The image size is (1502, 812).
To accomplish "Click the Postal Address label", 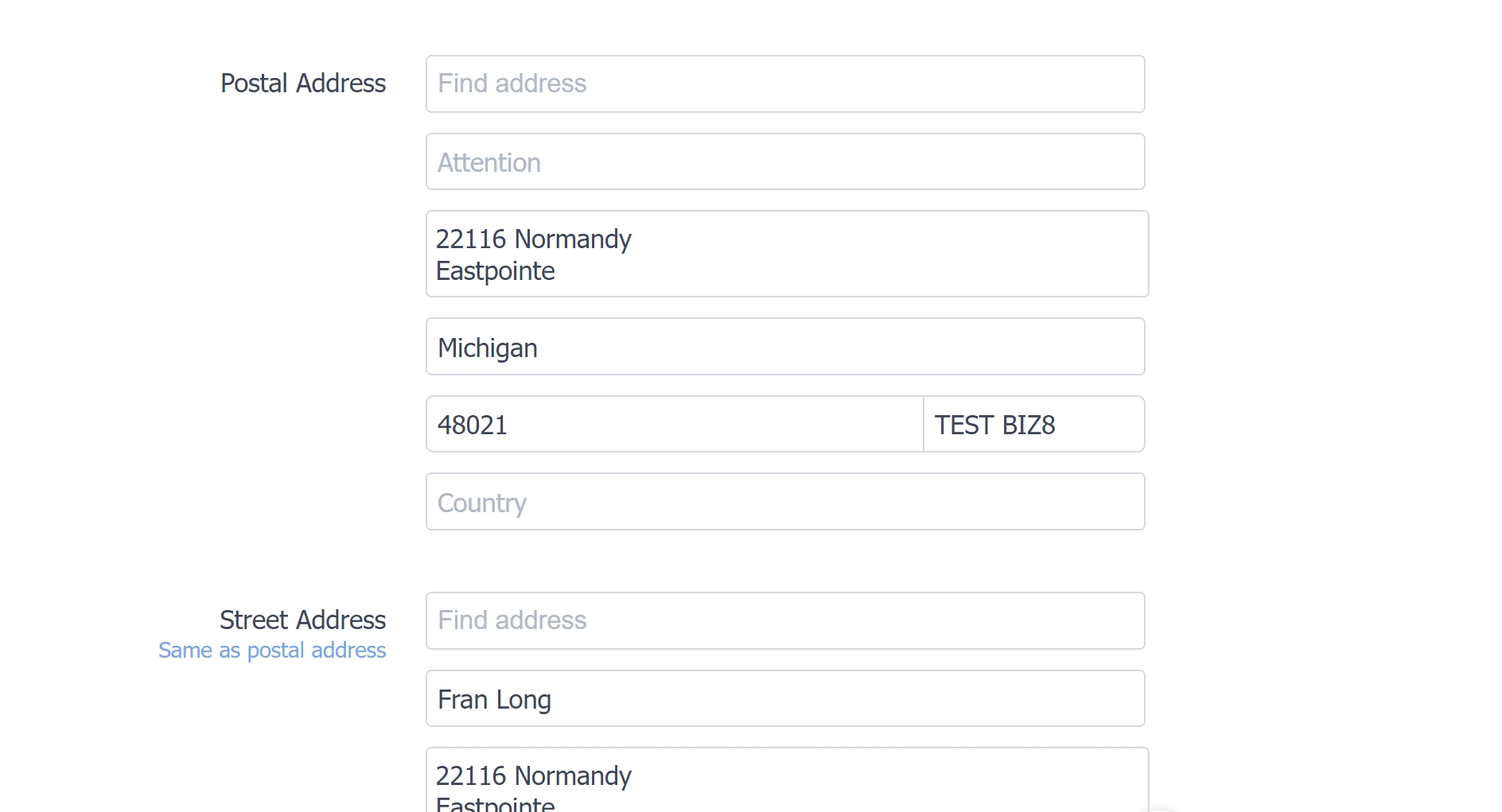I will pos(303,84).
